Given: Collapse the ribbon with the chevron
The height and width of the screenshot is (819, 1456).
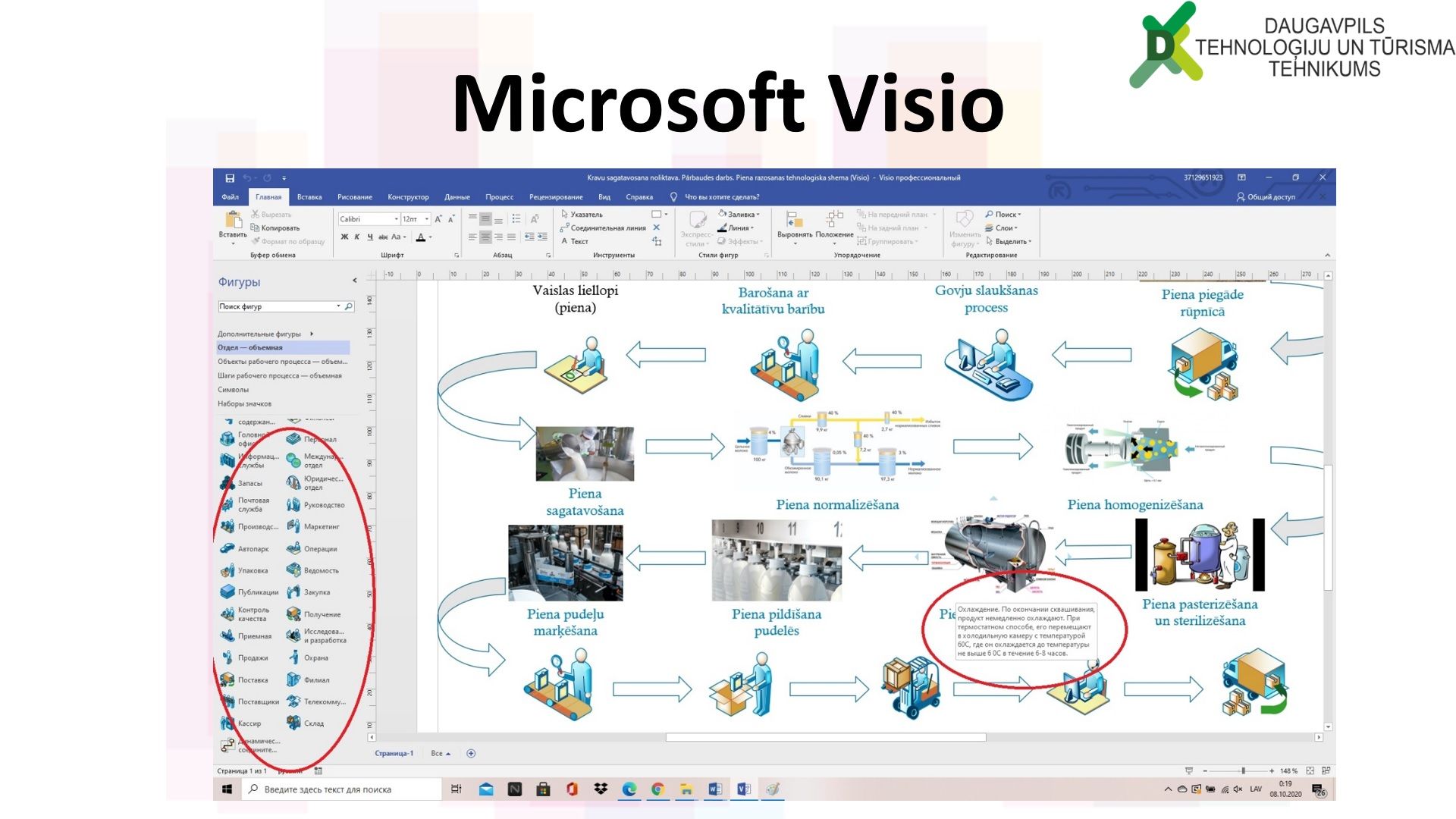Looking at the screenshot, I should pos(1327,256).
